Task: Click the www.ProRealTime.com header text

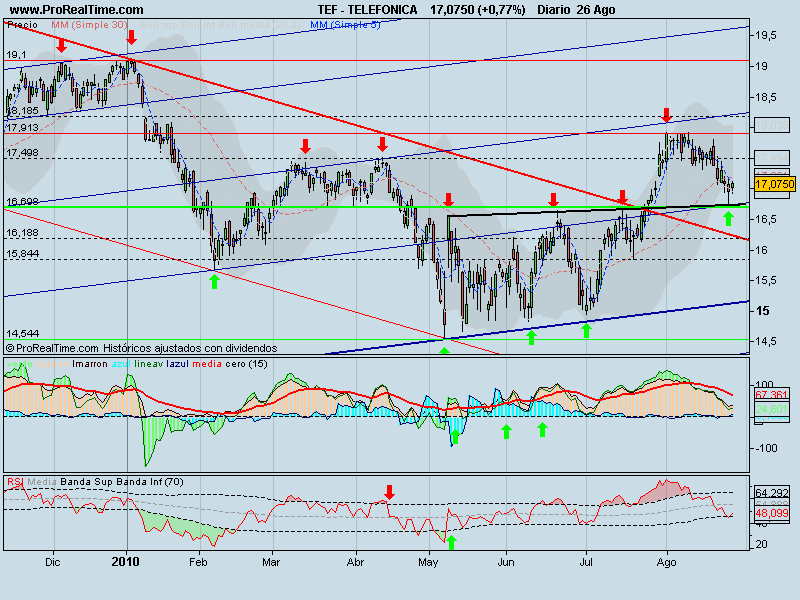Action: tap(77, 10)
